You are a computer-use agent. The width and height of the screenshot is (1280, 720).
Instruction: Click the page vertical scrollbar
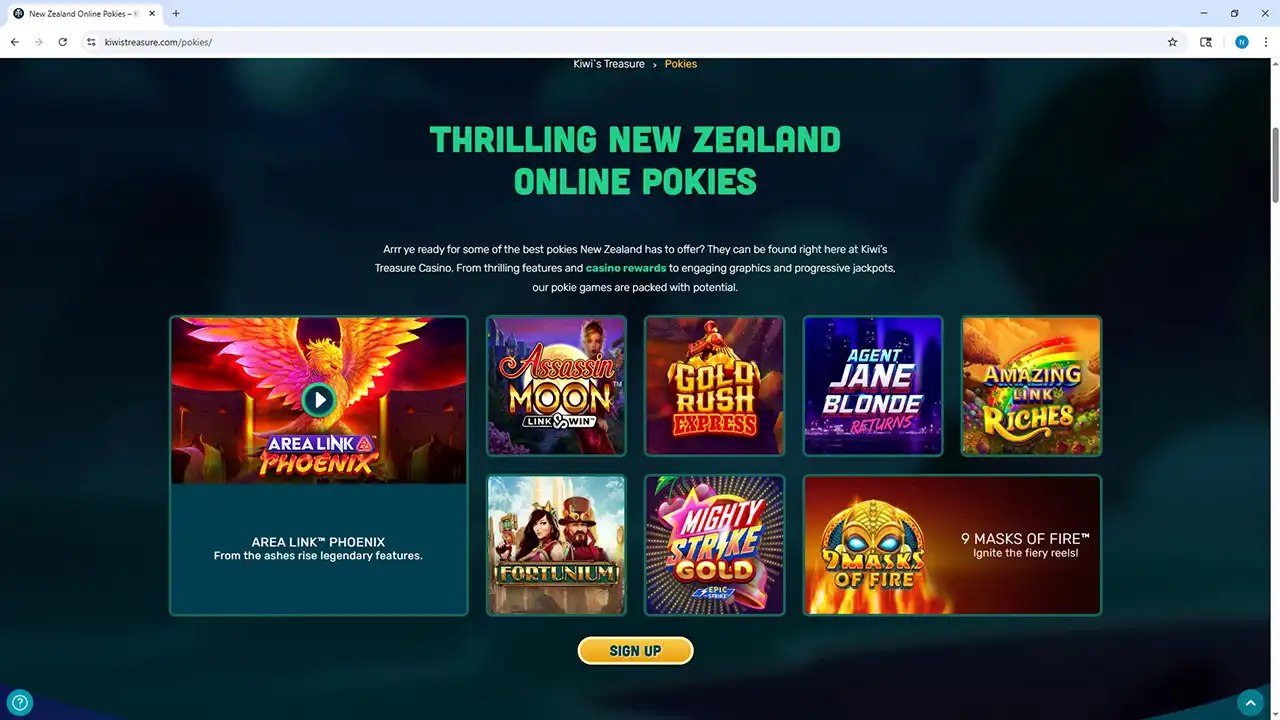click(1274, 165)
